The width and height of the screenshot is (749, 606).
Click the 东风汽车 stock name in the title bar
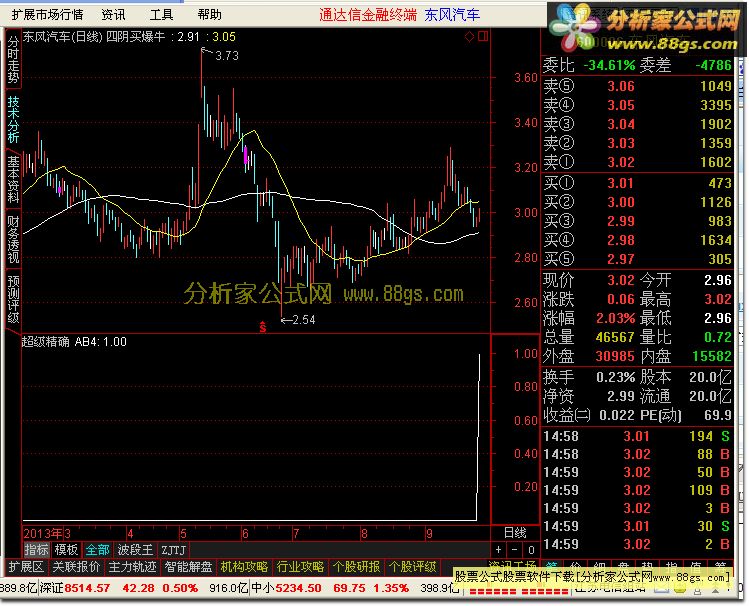tap(452, 15)
